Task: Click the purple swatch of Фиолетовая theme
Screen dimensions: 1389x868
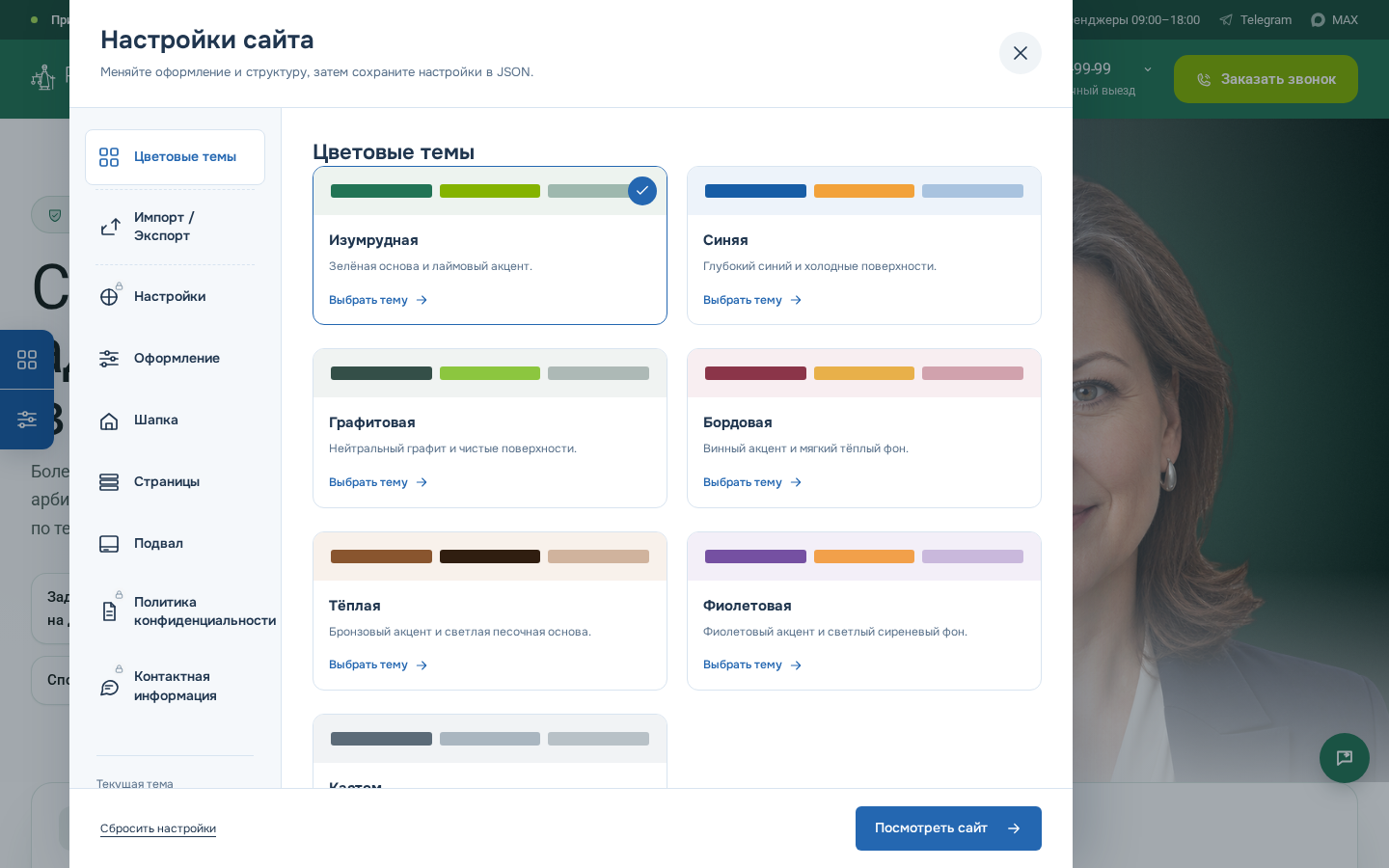Action: pyautogui.click(x=755, y=556)
